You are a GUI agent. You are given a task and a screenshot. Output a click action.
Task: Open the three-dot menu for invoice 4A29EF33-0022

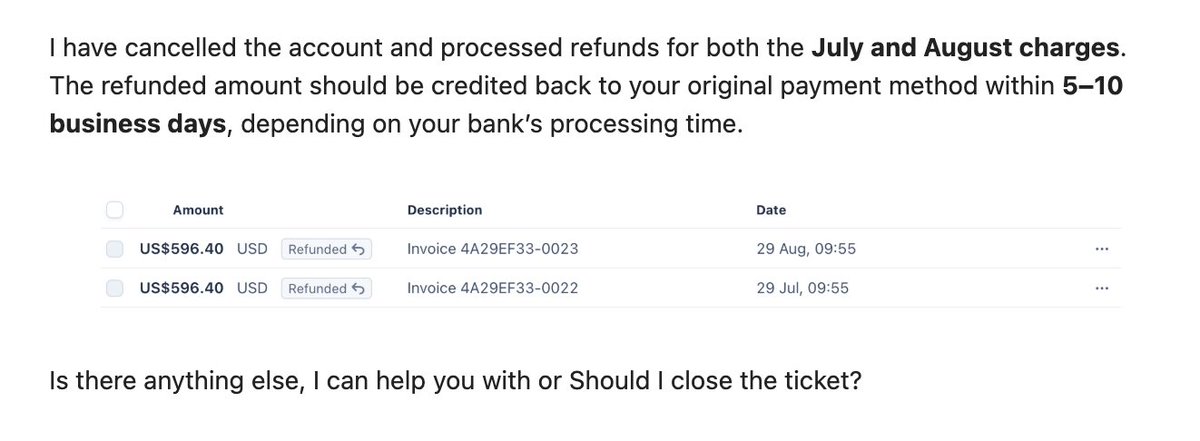point(1101,288)
